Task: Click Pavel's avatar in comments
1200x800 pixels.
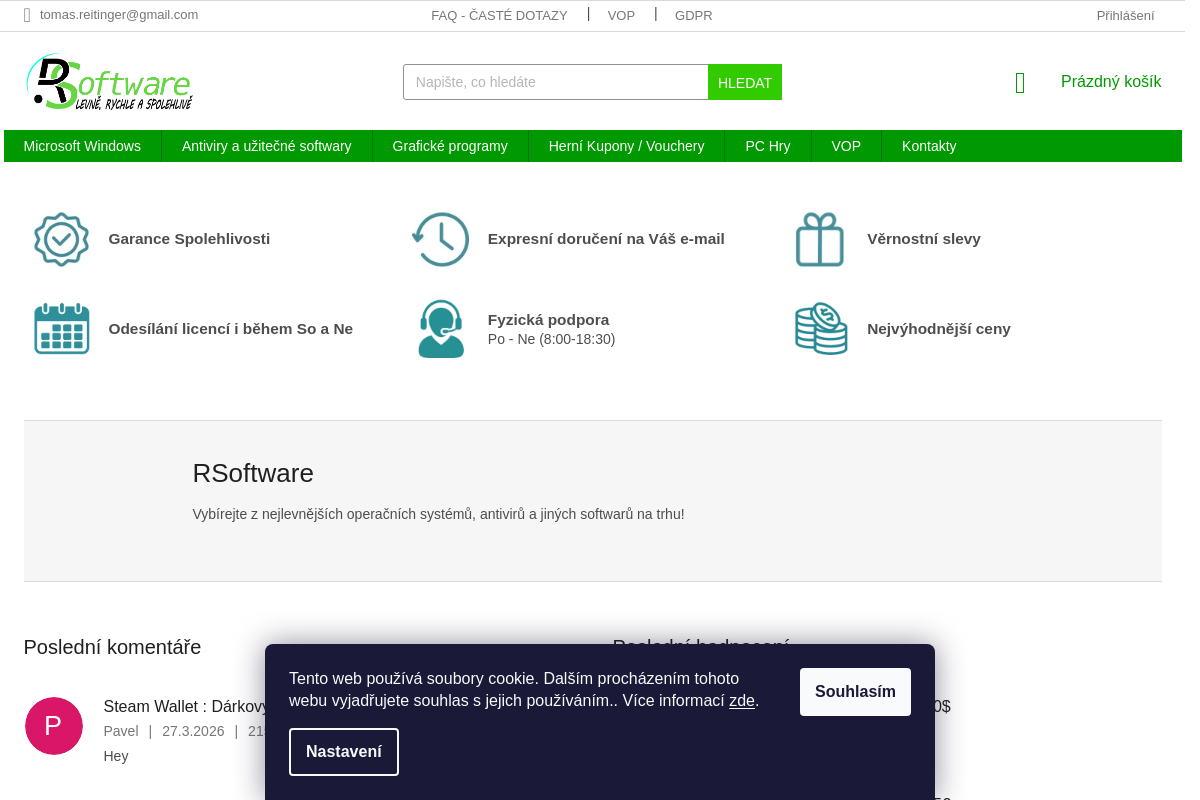Action: [54, 726]
